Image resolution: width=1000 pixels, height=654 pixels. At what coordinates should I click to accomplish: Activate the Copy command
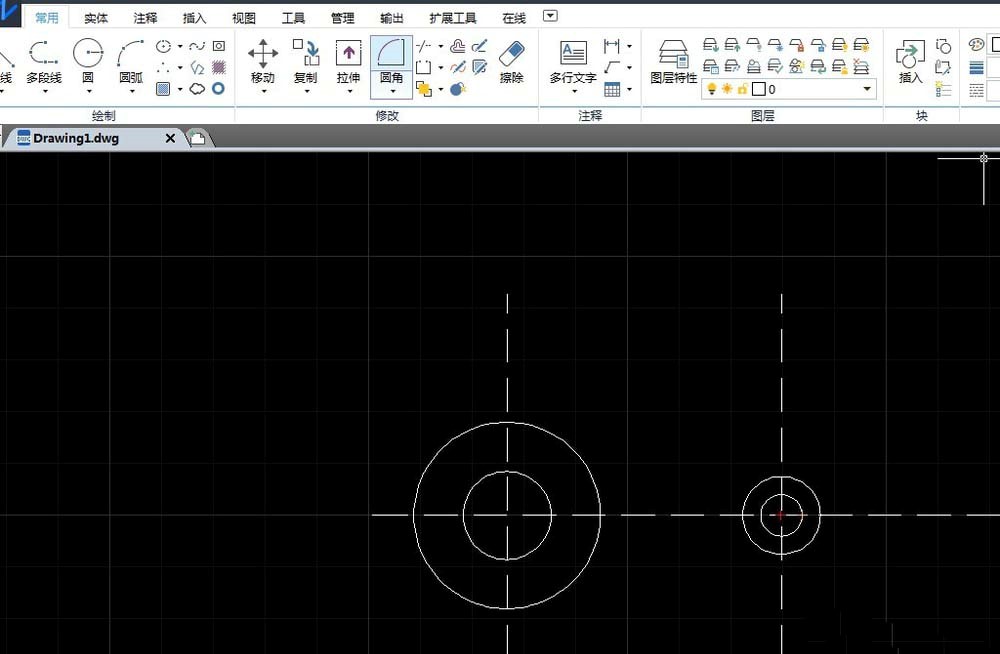click(x=305, y=55)
